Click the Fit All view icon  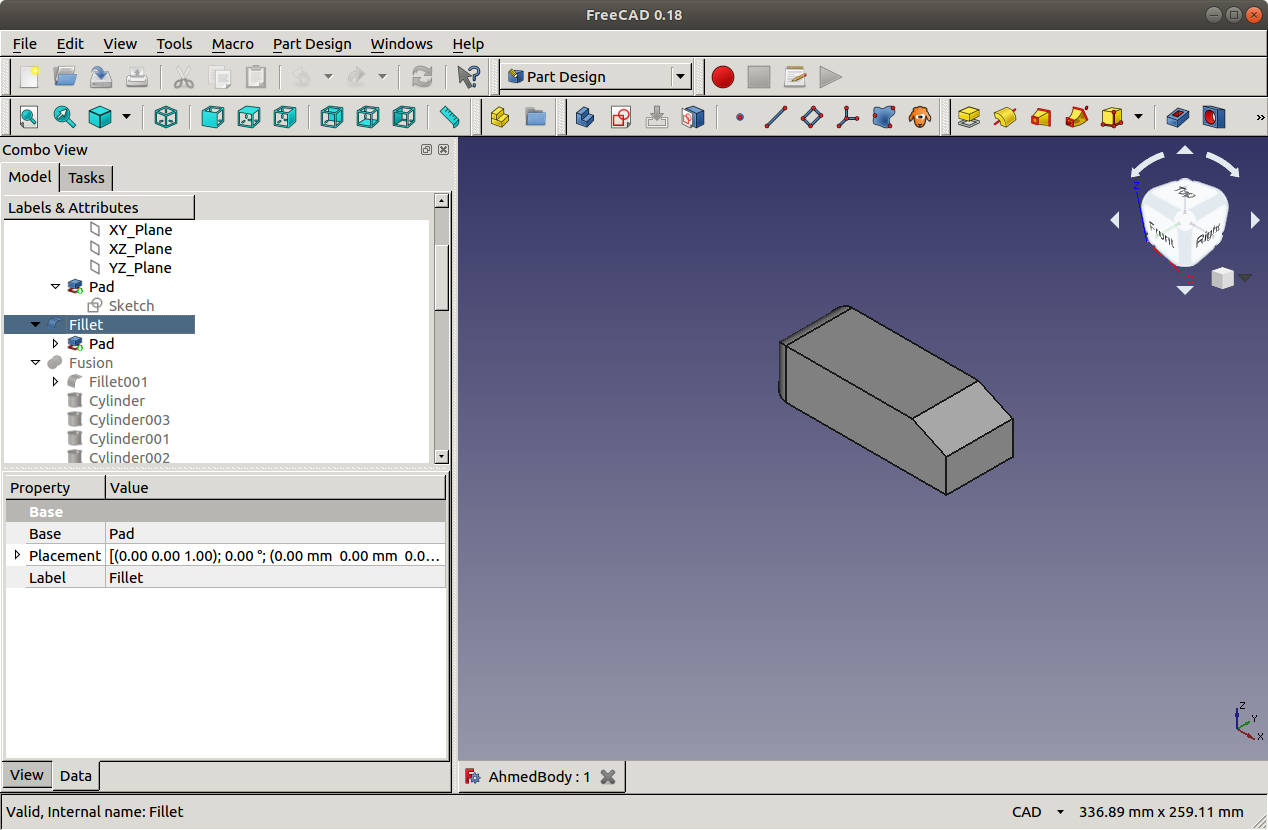pyautogui.click(x=29, y=117)
